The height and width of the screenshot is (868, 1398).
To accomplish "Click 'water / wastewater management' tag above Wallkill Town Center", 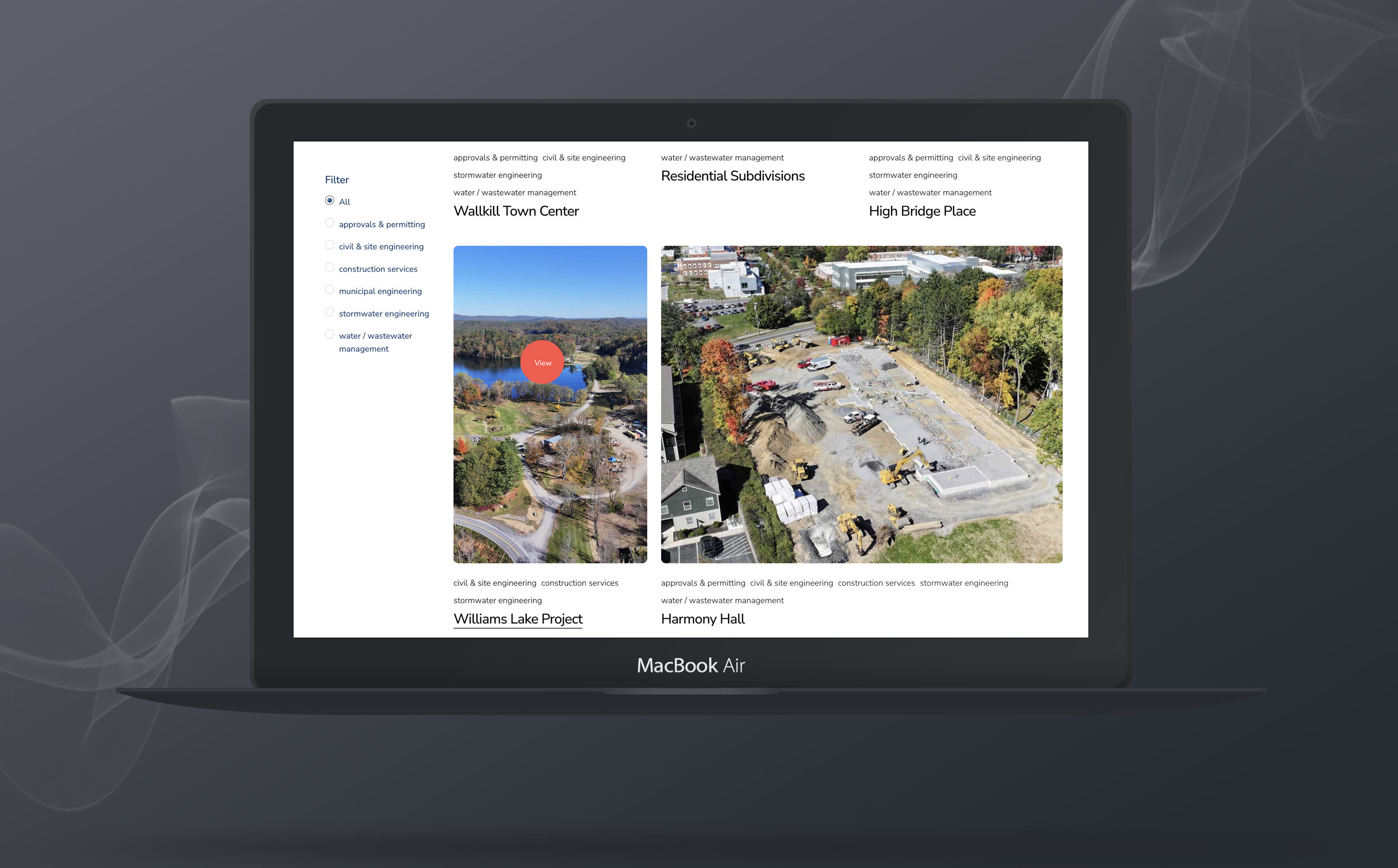I will click(x=515, y=193).
